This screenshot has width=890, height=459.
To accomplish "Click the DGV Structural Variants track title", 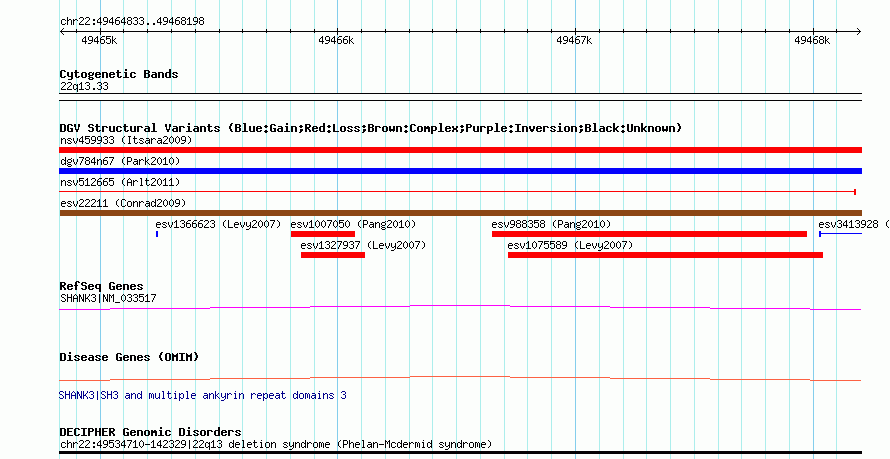I will pyautogui.click(x=371, y=128).
